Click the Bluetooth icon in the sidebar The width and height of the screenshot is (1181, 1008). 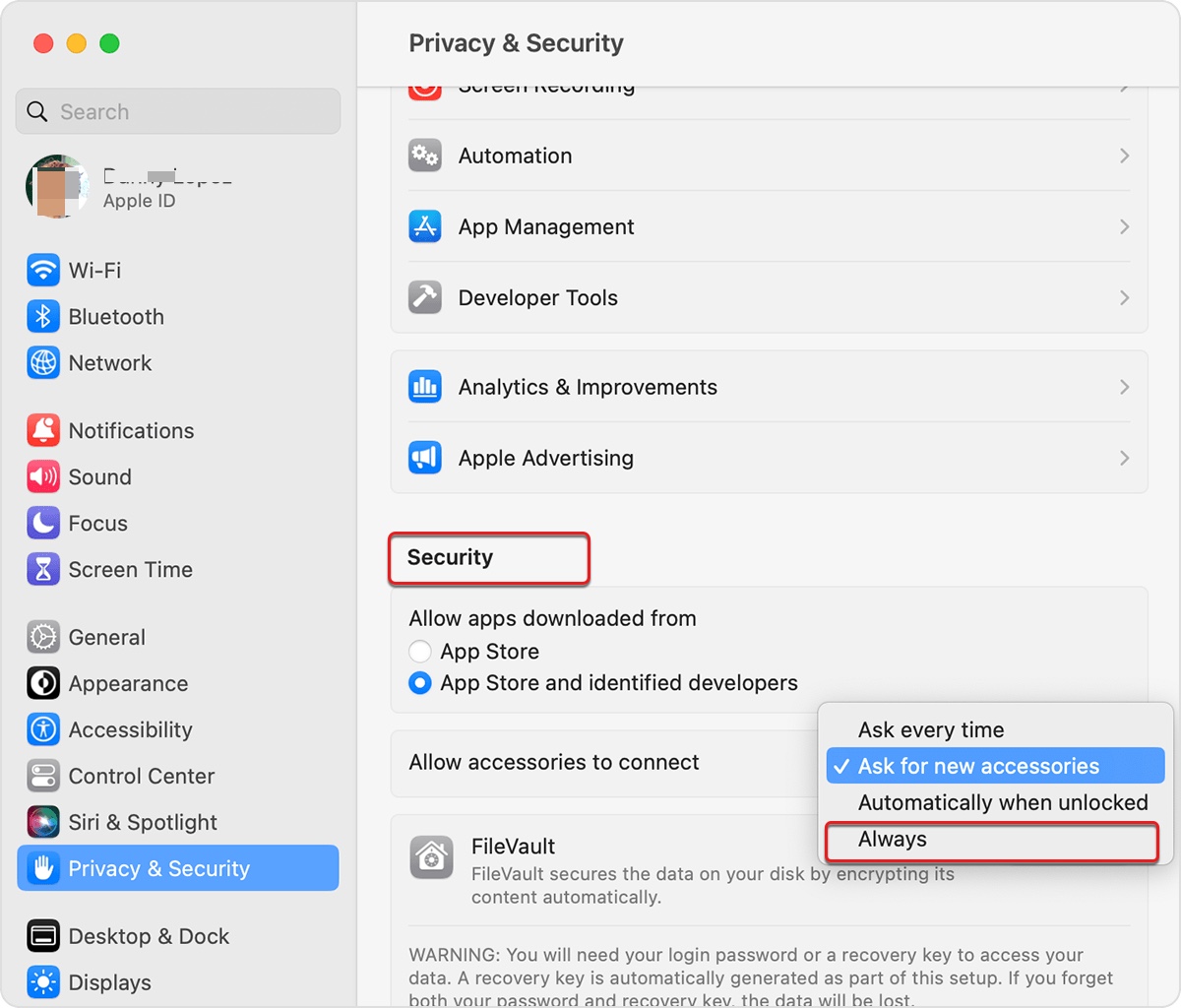point(43,316)
